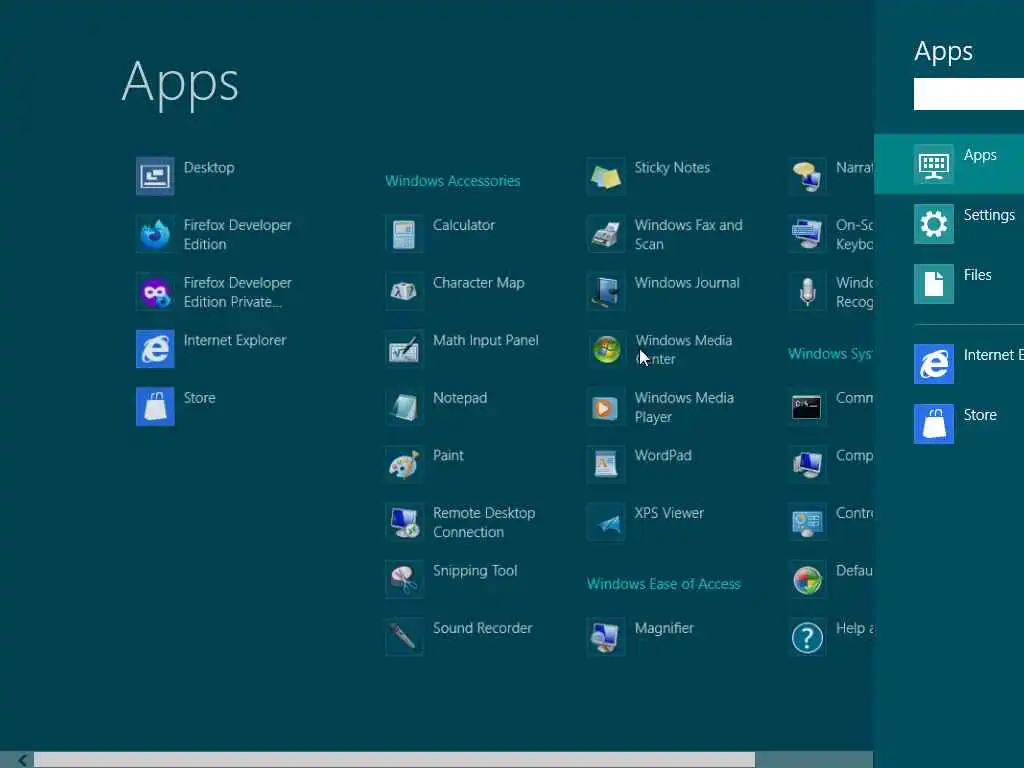Viewport: 1024px width, 768px height.
Task: Launch the Magnifier icon
Action: [x=606, y=636]
